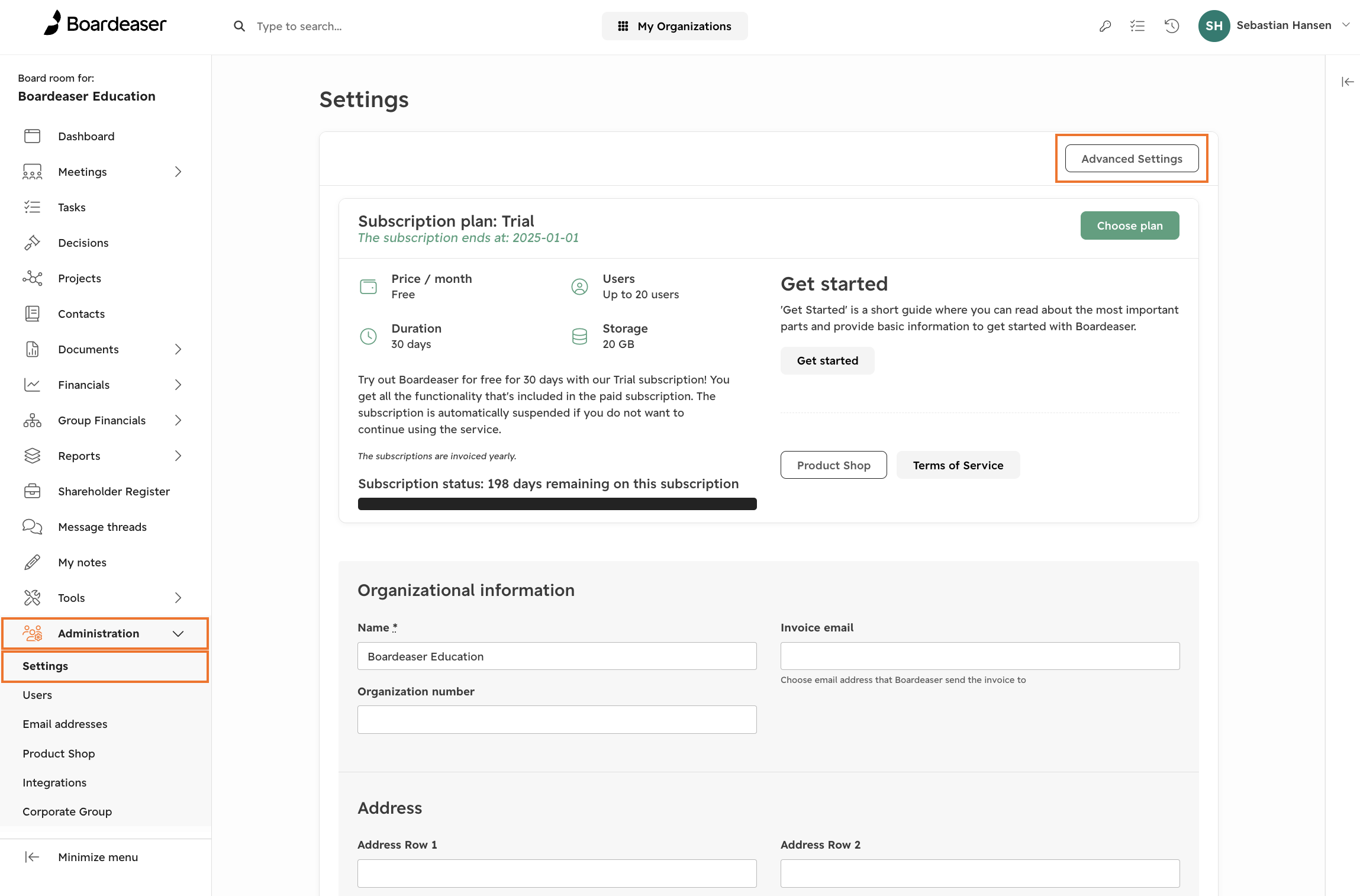Image resolution: width=1360 pixels, height=896 pixels.
Task: Click the Group Financials hierarchy icon
Action: (x=32, y=420)
